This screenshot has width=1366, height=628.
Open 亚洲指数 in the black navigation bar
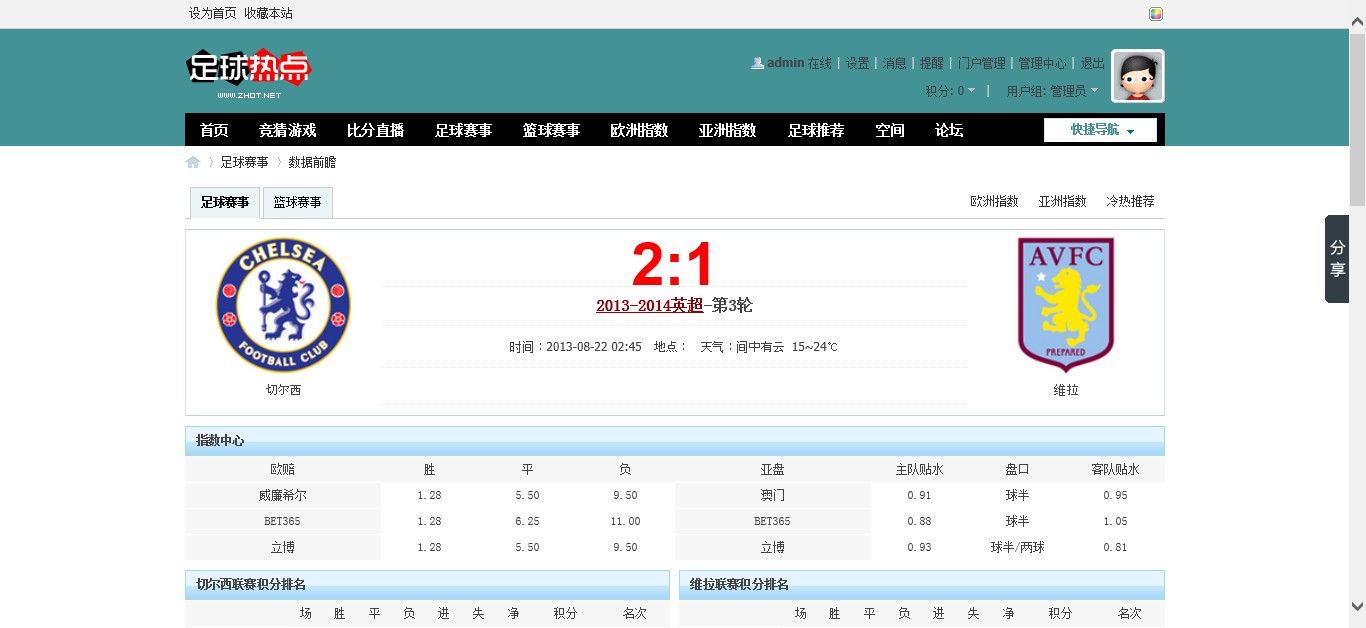(x=727, y=130)
